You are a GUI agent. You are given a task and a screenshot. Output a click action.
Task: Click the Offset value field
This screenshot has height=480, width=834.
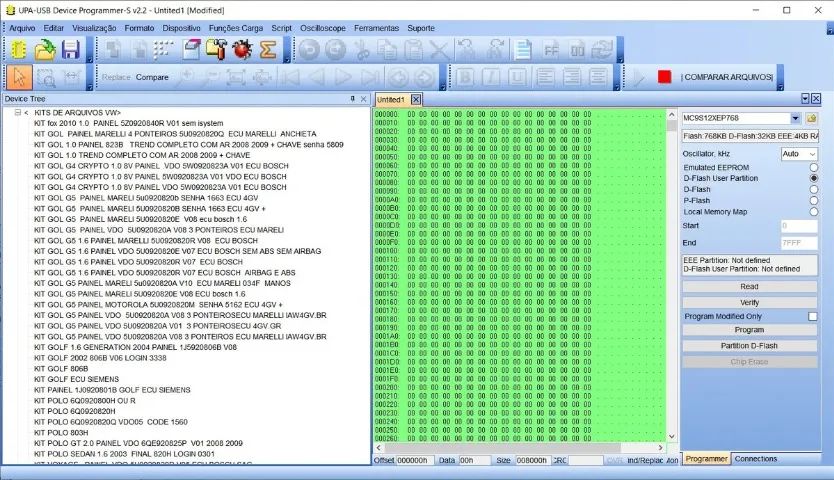click(415, 460)
